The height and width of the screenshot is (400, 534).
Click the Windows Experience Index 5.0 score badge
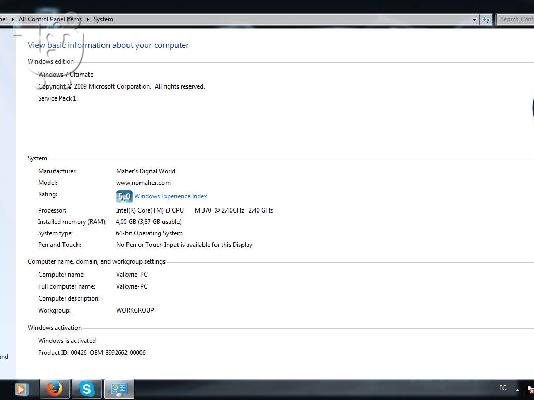124,196
